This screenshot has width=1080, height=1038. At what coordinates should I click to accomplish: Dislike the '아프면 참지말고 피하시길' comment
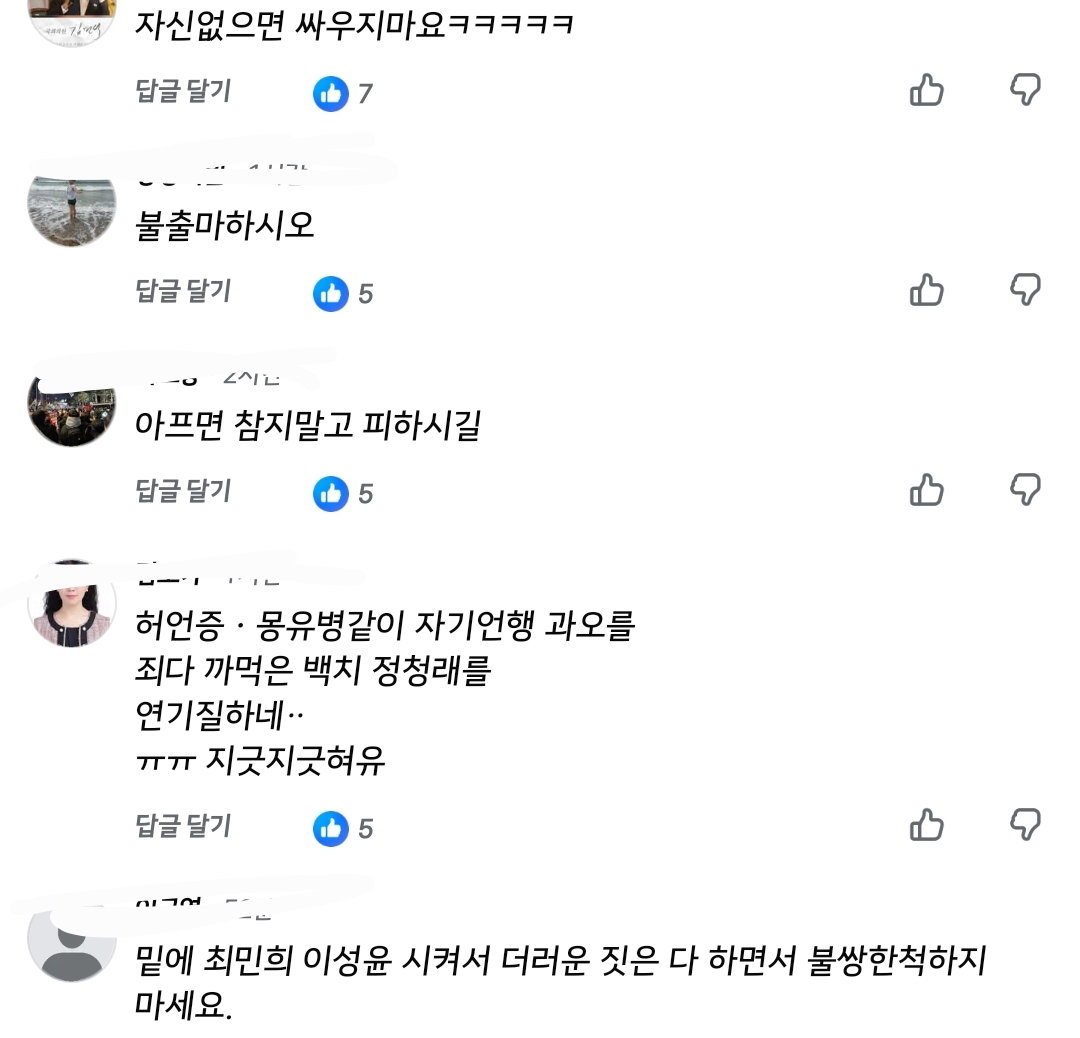tap(1025, 490)
